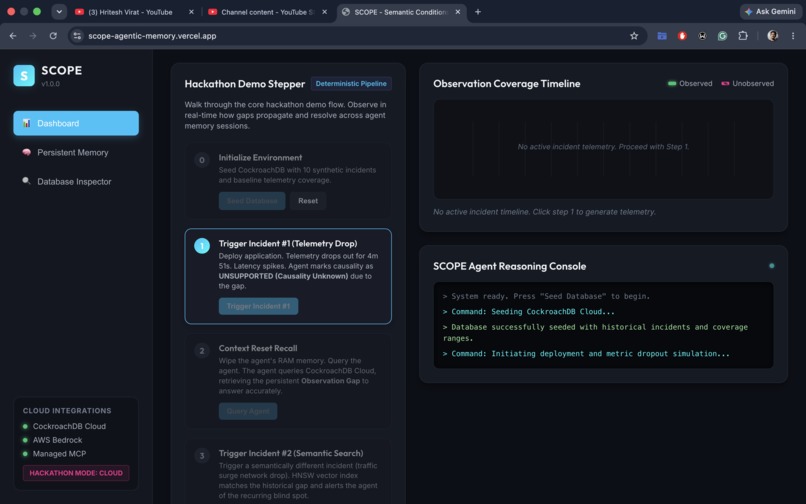Click the Observation Coverage Timeline chart area

(603, 149)
